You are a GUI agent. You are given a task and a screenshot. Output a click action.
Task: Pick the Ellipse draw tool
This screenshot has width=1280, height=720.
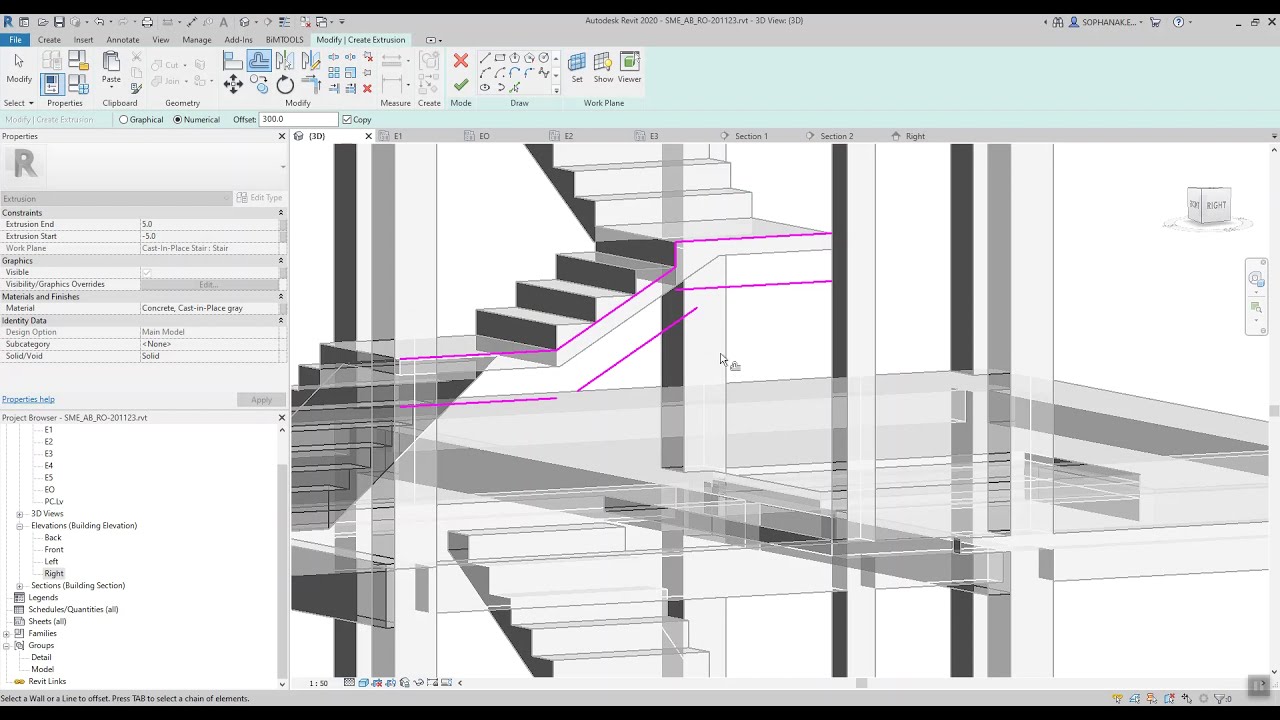pyautogui.click(x=485, y=88)
